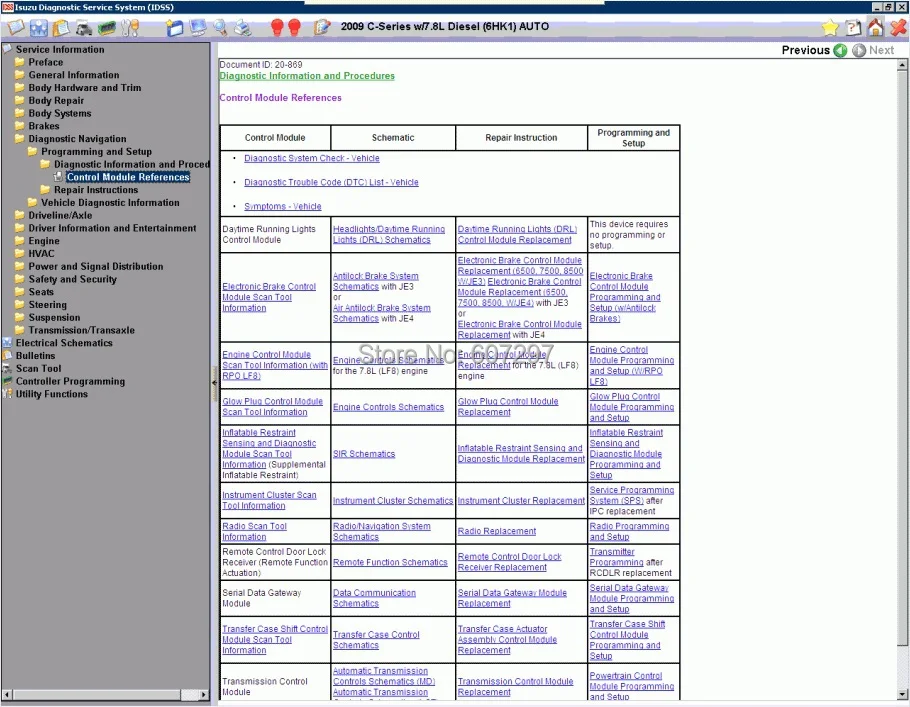Collapse the Diagnostic Navigation folder
910x707 pixels.
(x=20, y=139)
